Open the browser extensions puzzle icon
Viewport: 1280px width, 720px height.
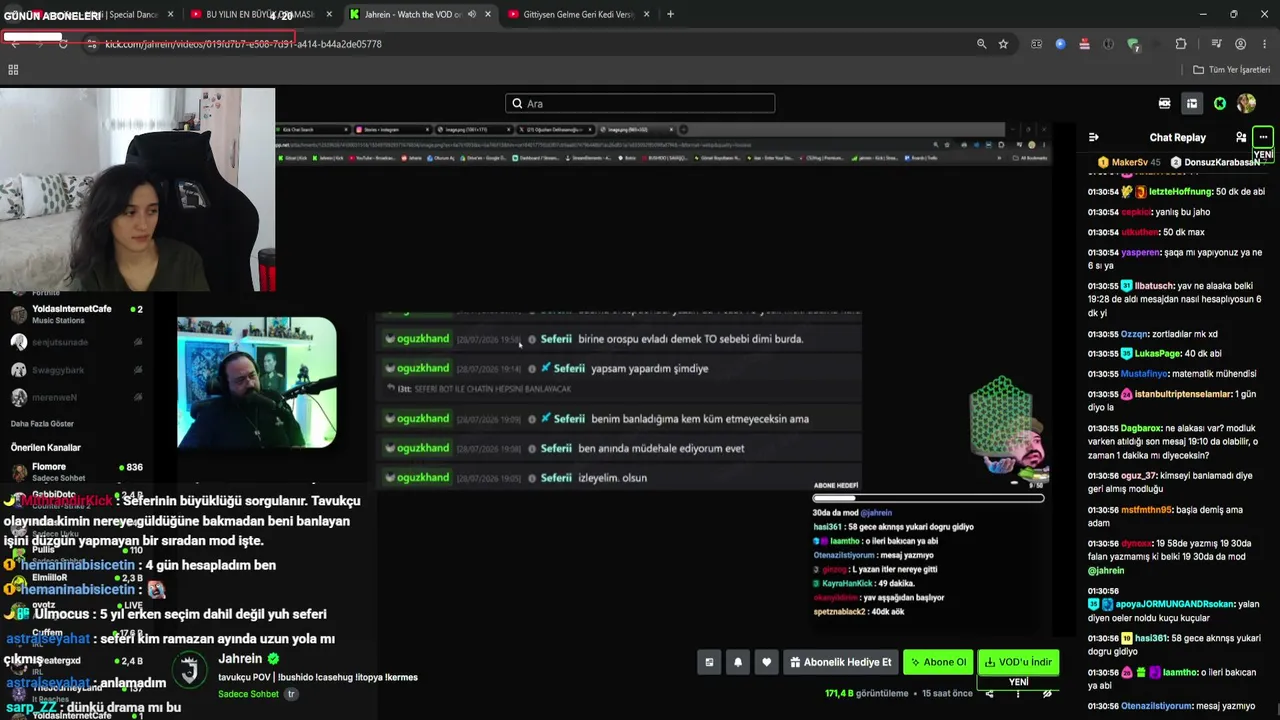[x=1181, y=44]
